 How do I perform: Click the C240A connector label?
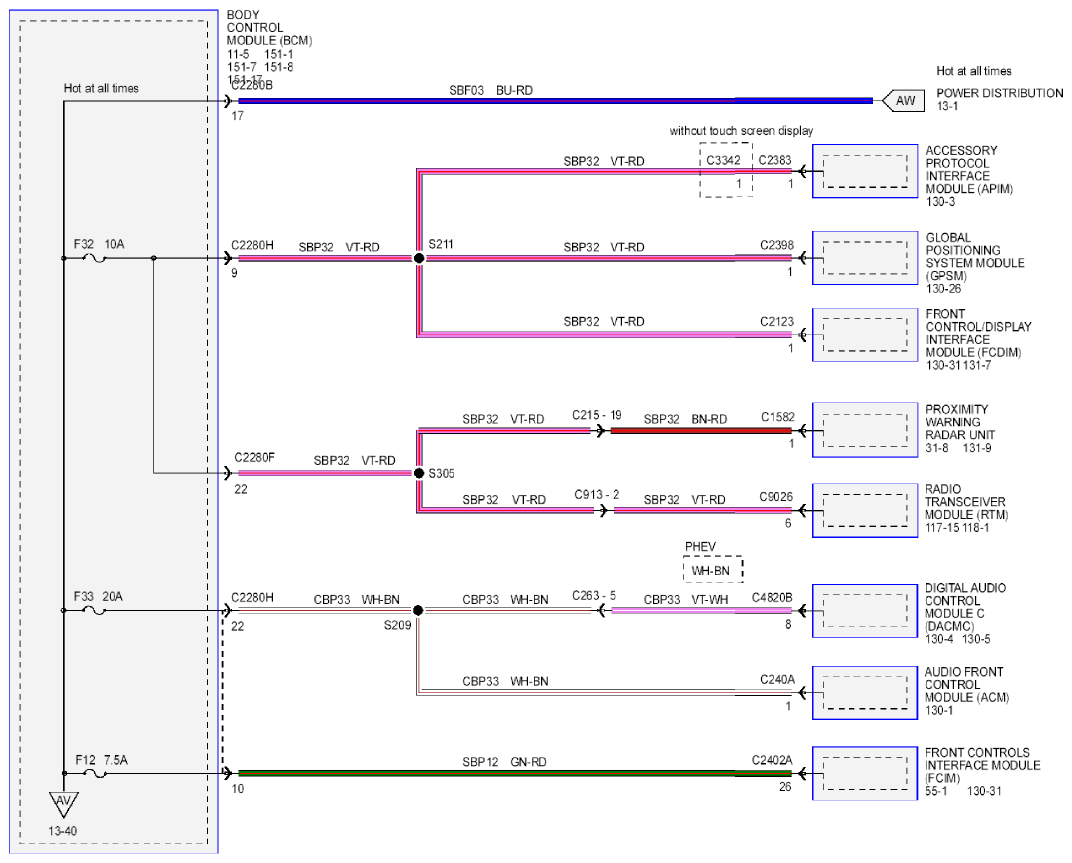pos(777,680)
